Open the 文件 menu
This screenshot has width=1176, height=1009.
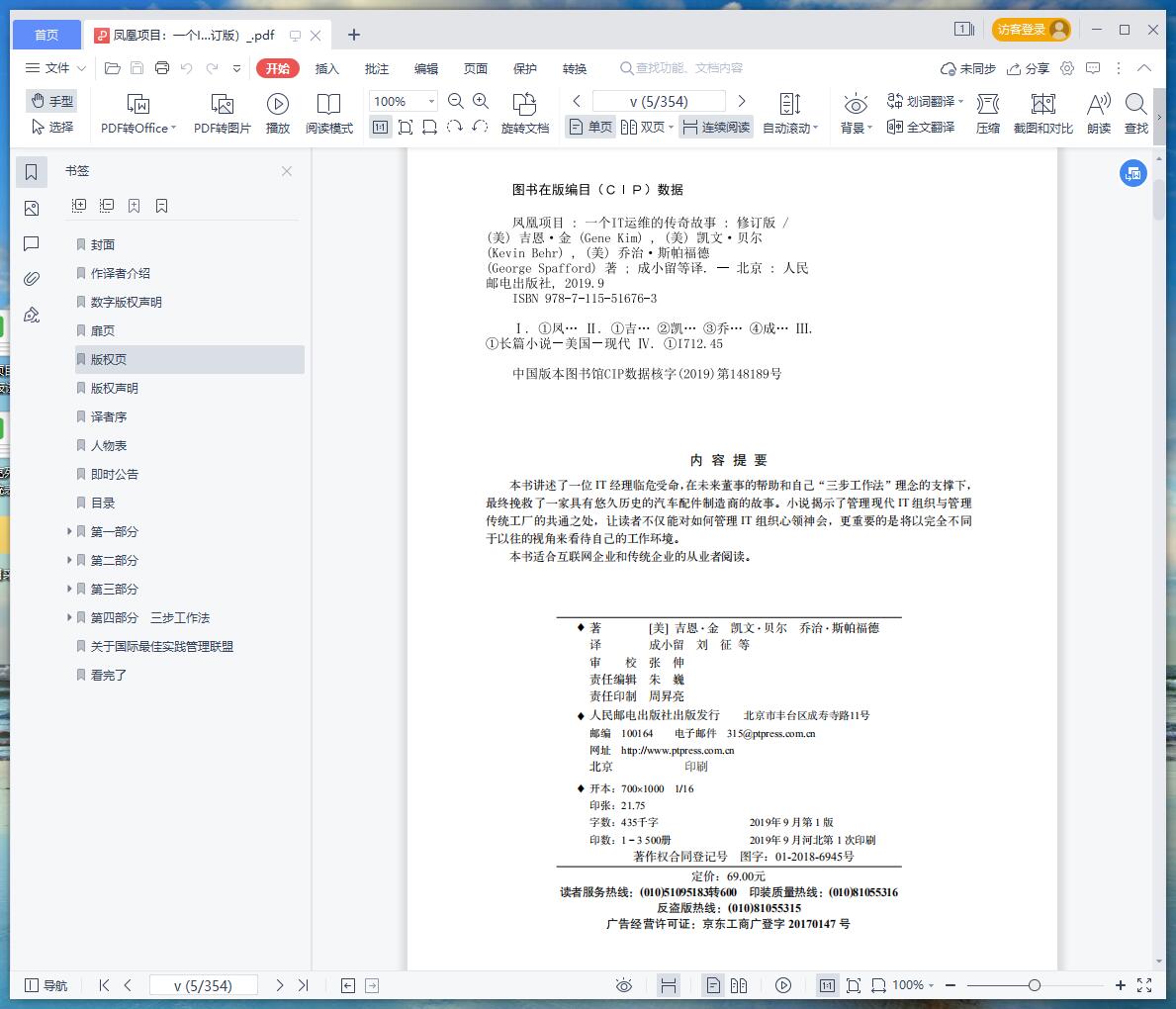55,68
